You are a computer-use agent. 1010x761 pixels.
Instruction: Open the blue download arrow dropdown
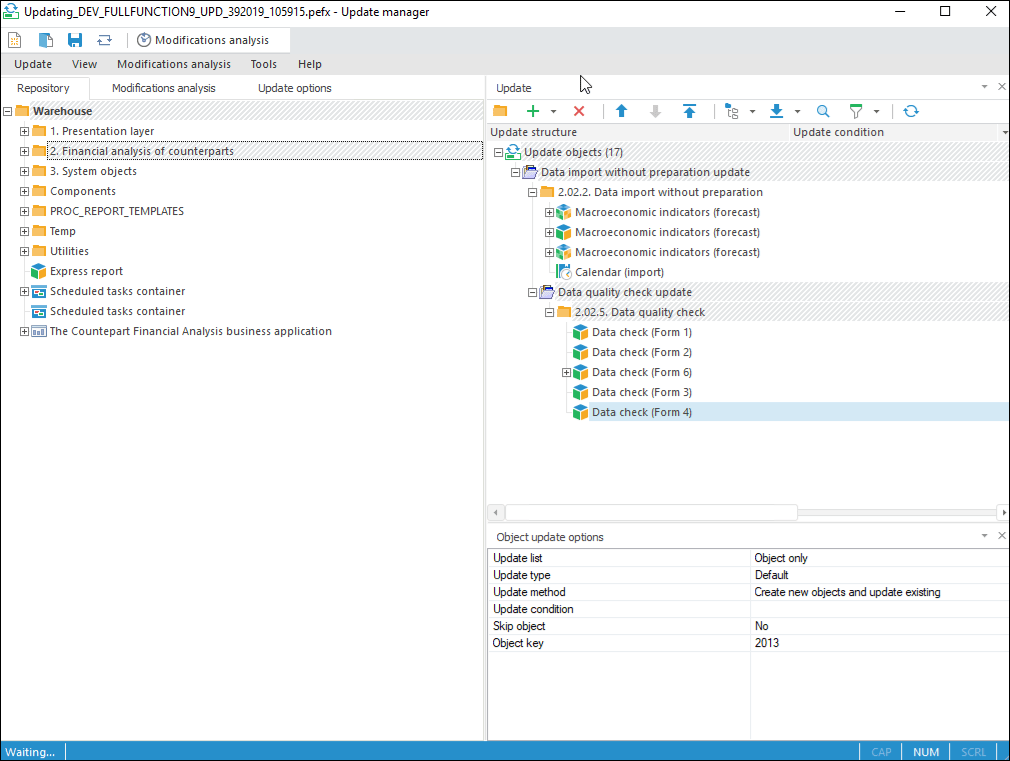point(797,112)
